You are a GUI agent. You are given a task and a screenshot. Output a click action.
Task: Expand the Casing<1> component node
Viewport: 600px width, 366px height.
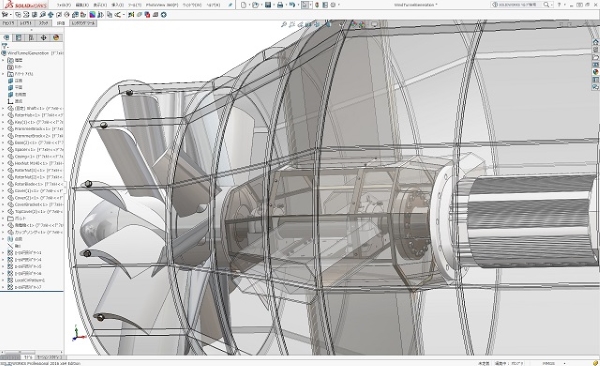click(x=3, y=156)
